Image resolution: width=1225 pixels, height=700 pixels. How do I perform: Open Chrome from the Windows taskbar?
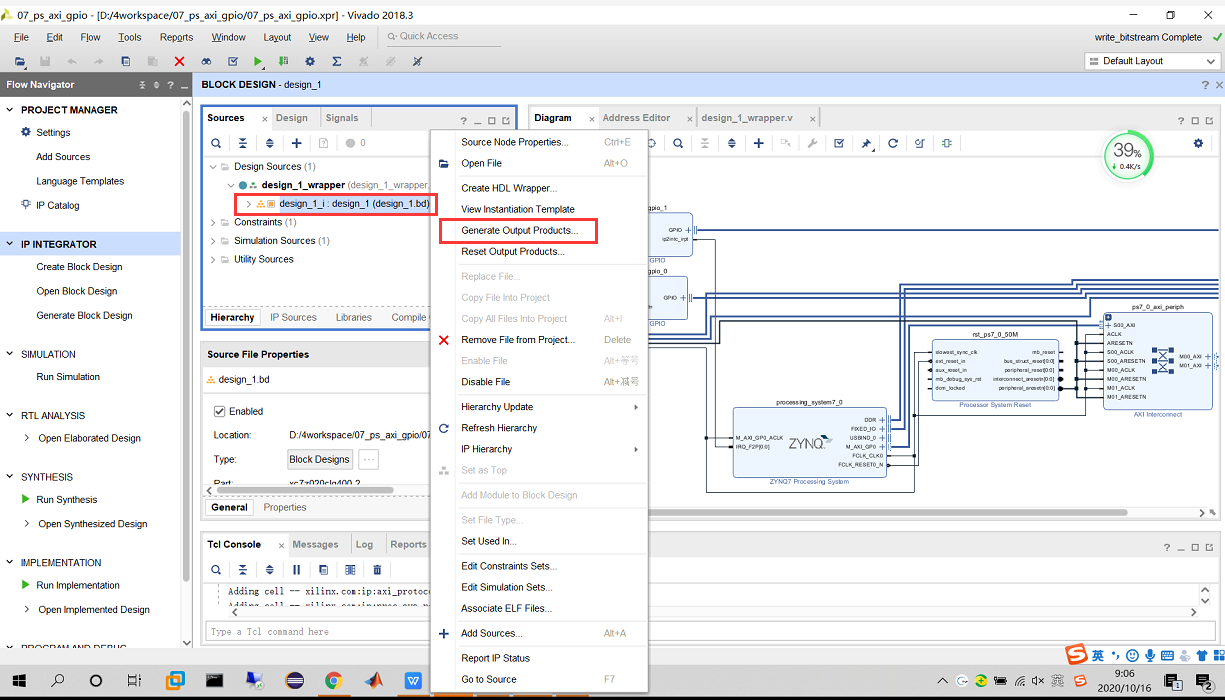click(334, 681)
